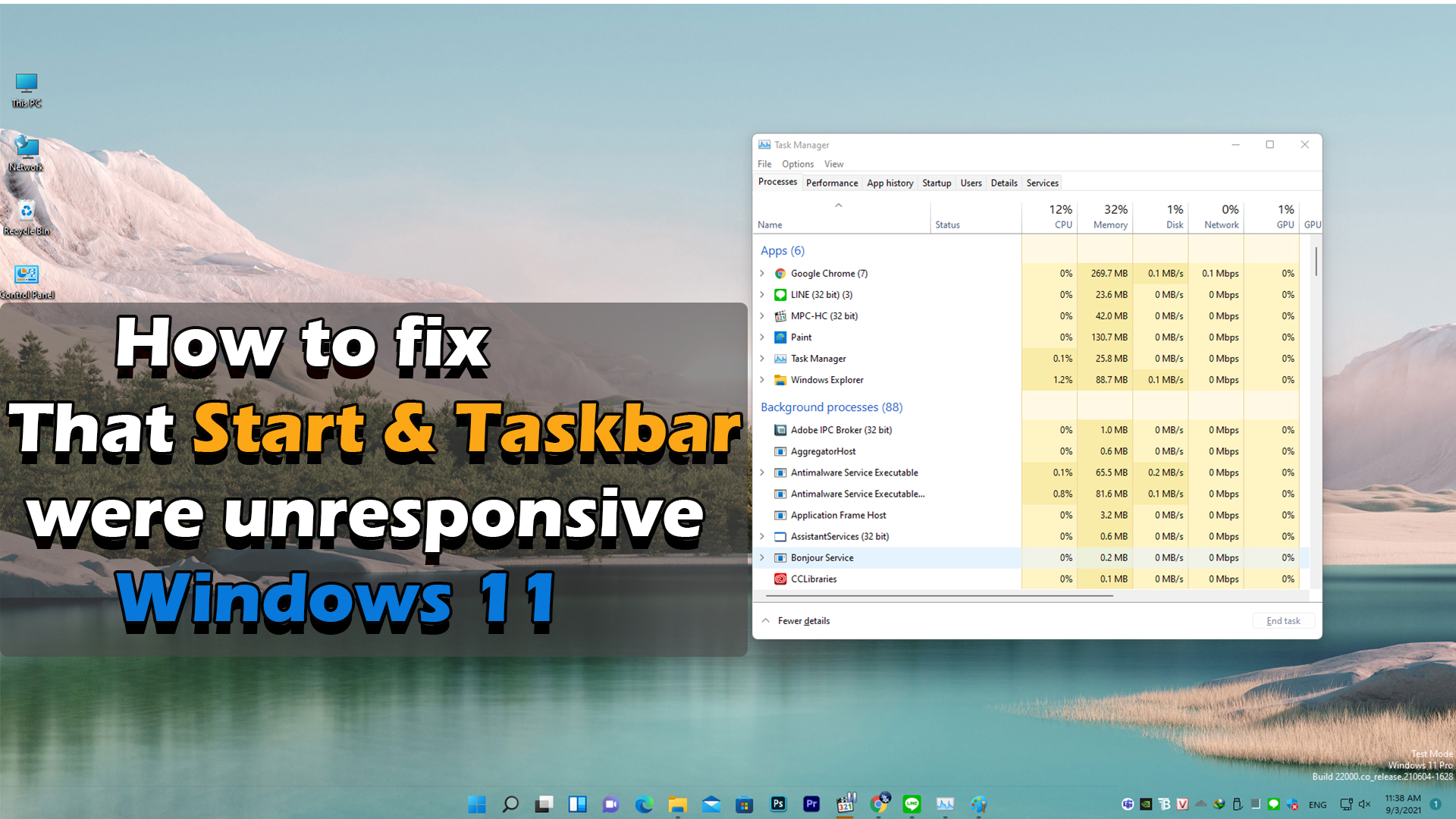This screenshot has height=819, width=1456.
Task: Open Google Chrome from the taskbar
Action: (879, 804)
